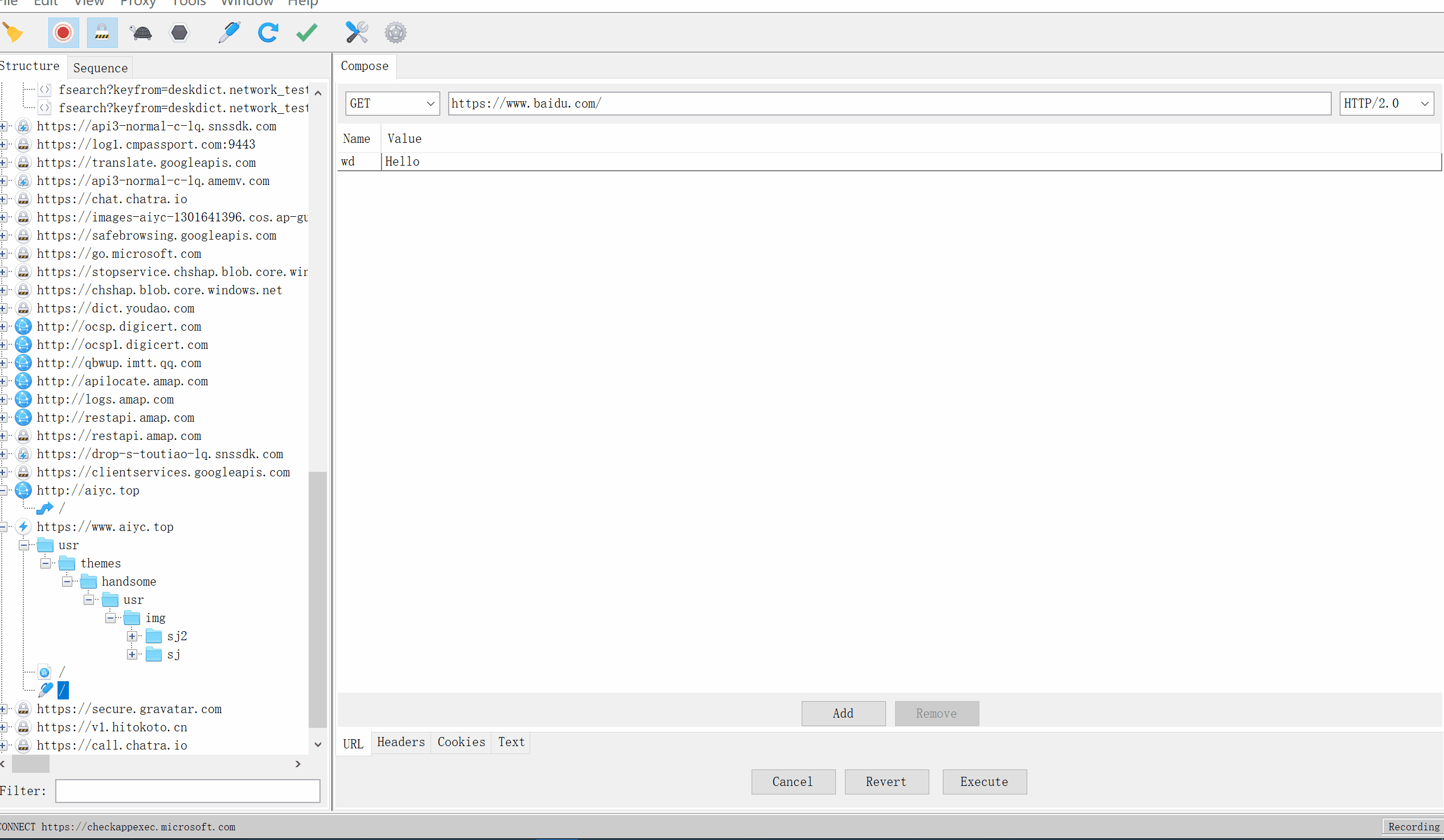Switch to the Headers tab
This screenshot has width=1444, height=840.
coord(400,742)
